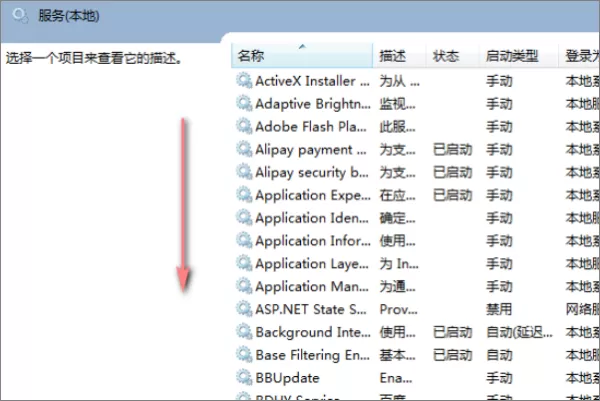Select the Application Identity service name
This screenshot has width=600, height=401.
pyautogui.click(x=312, y=218)
